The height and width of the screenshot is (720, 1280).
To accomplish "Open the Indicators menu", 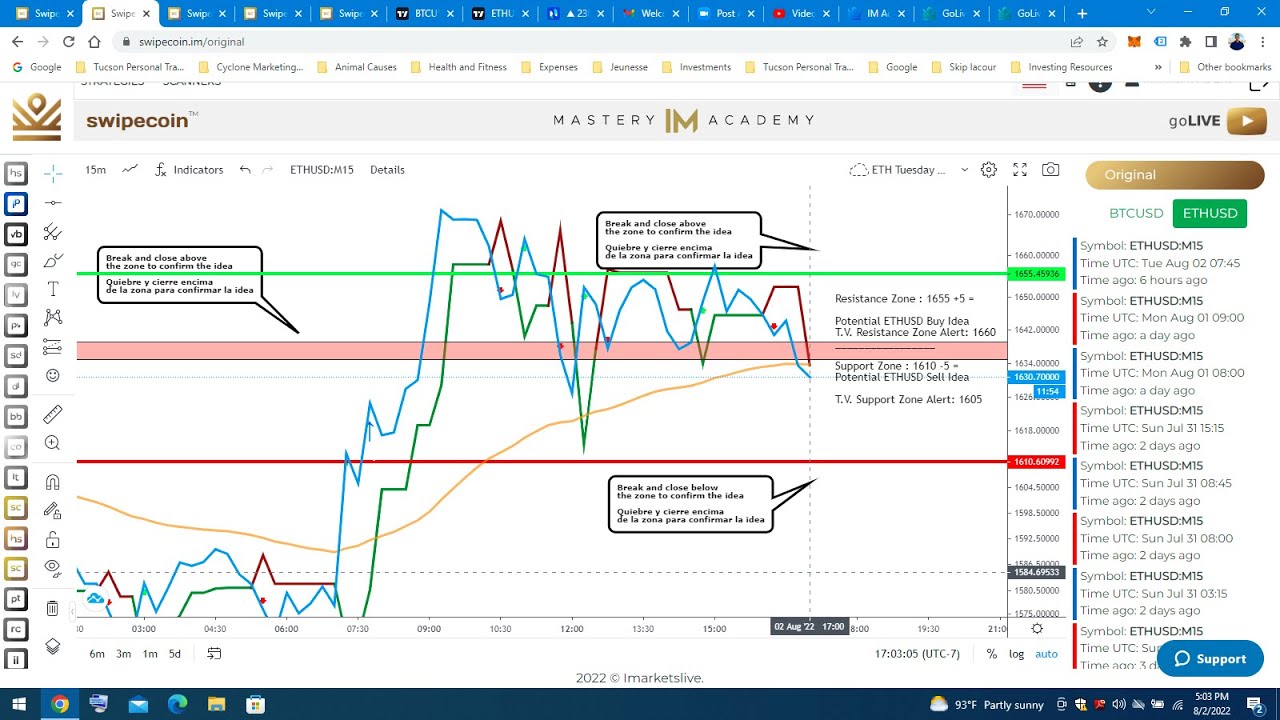I will click(x=188, y=170).
